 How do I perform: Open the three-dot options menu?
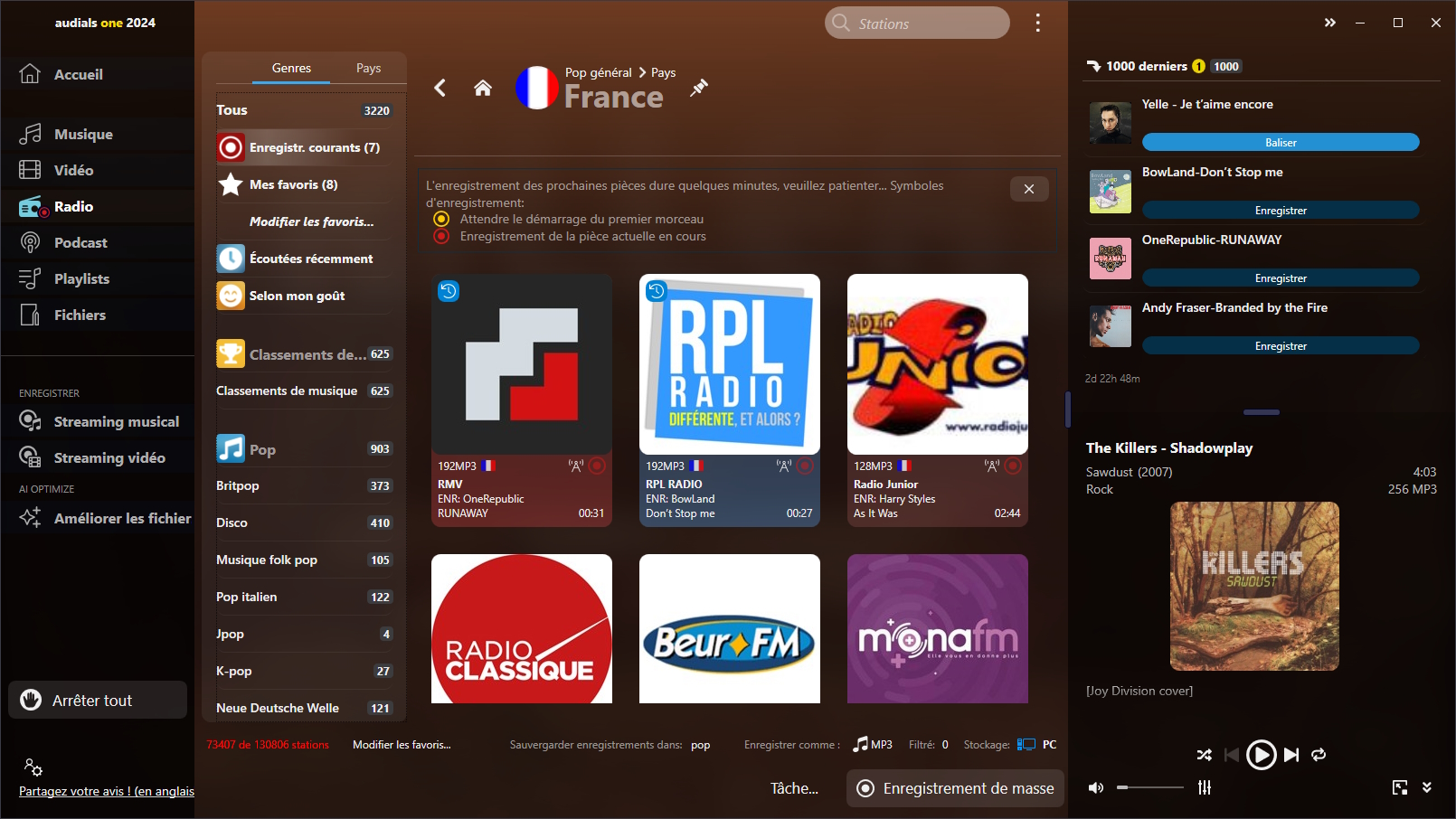(x=1037, y=23)
